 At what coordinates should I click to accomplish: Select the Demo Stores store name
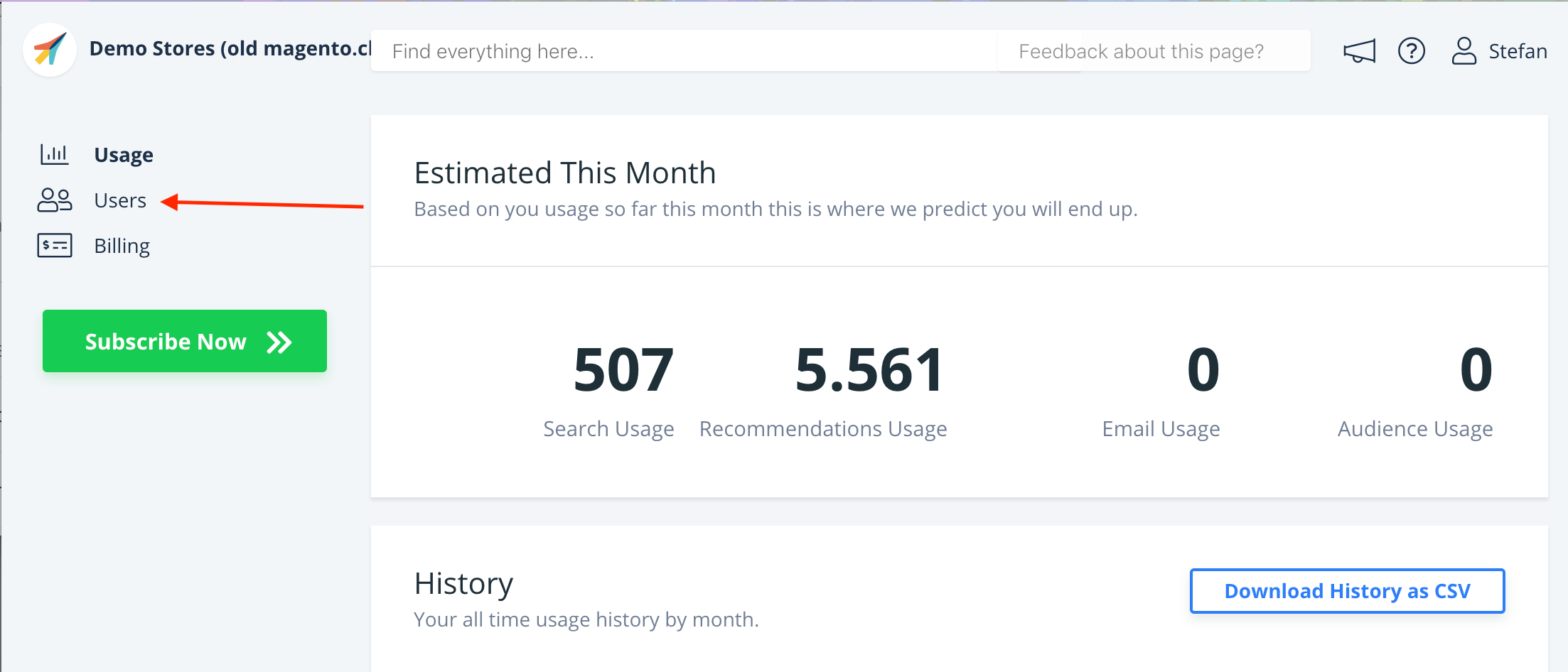(230, 48)
